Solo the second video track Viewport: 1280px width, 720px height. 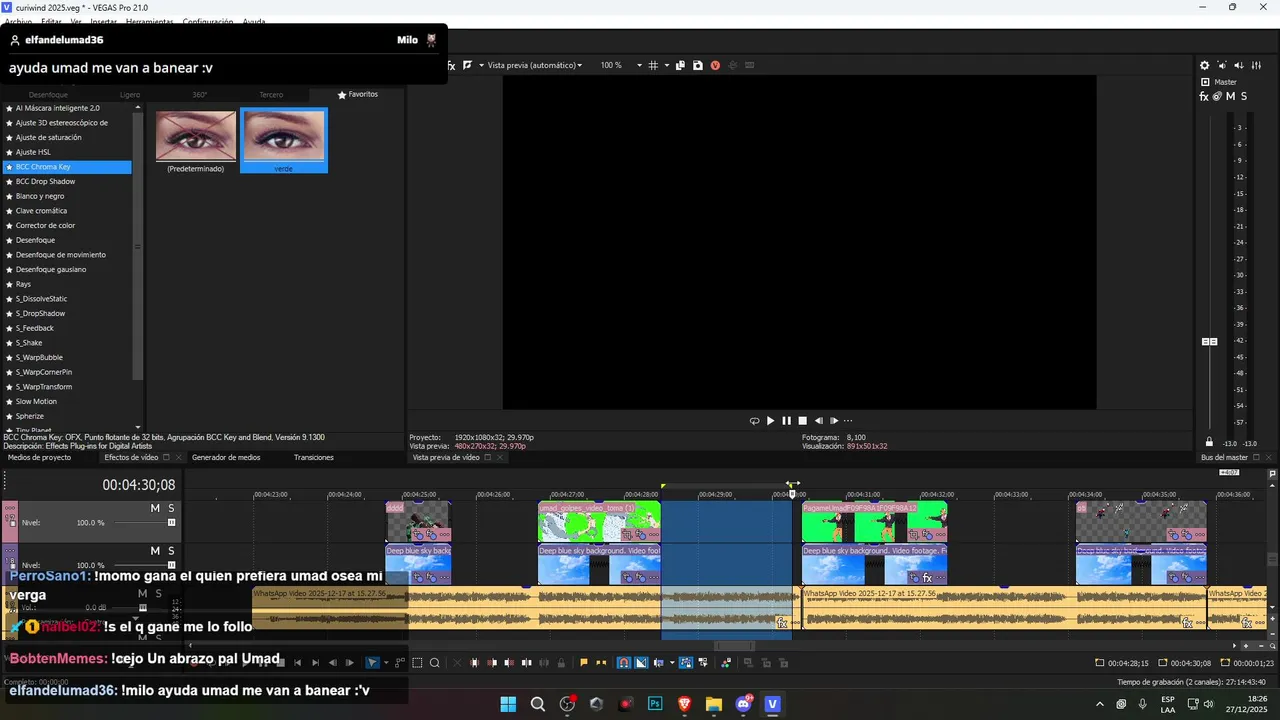coord(171,551)
